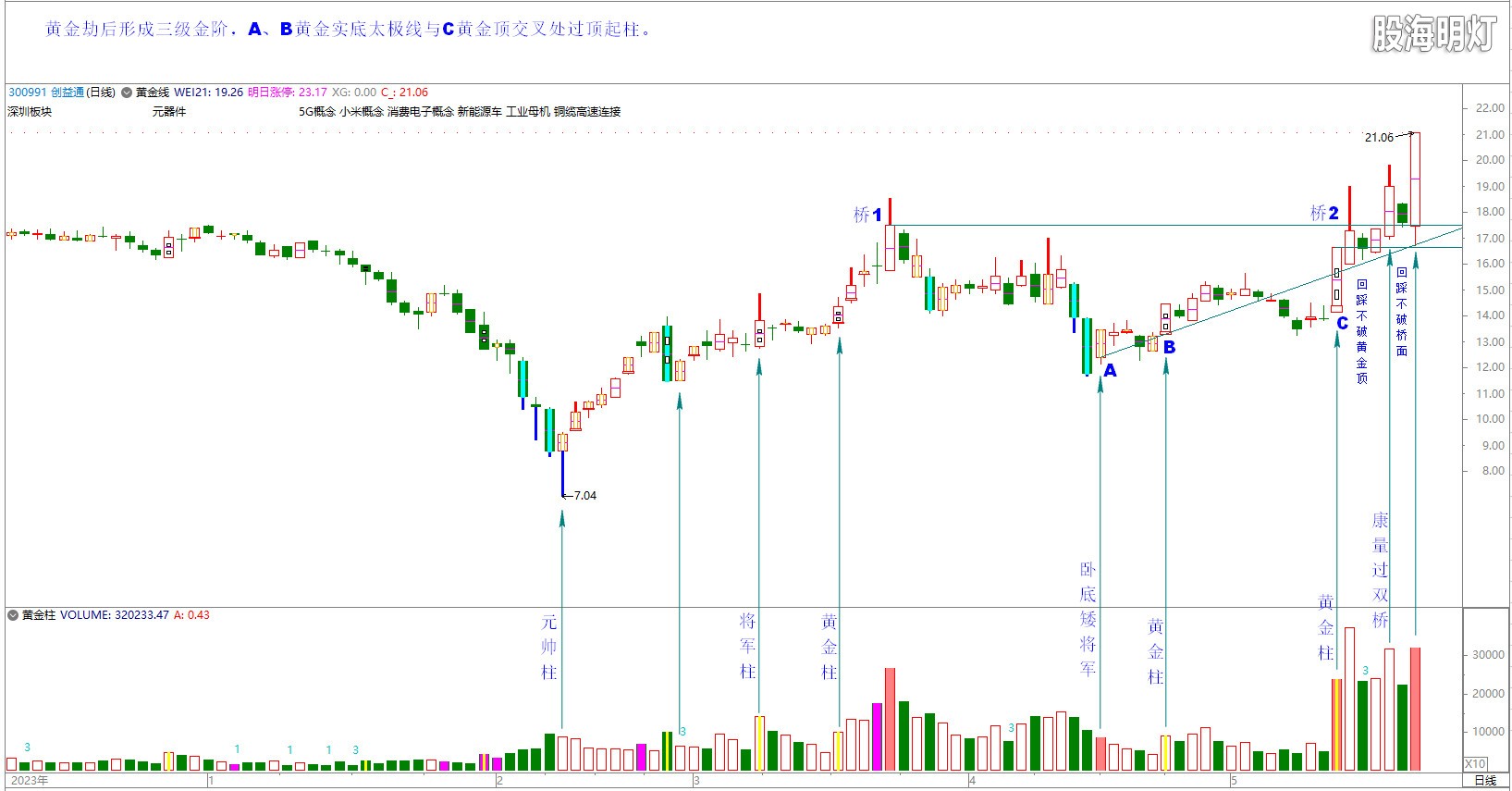The image size is (1512, 791).
Task: Click the (日线) period label beside the stock name
Action: click(x=101, y=93)
